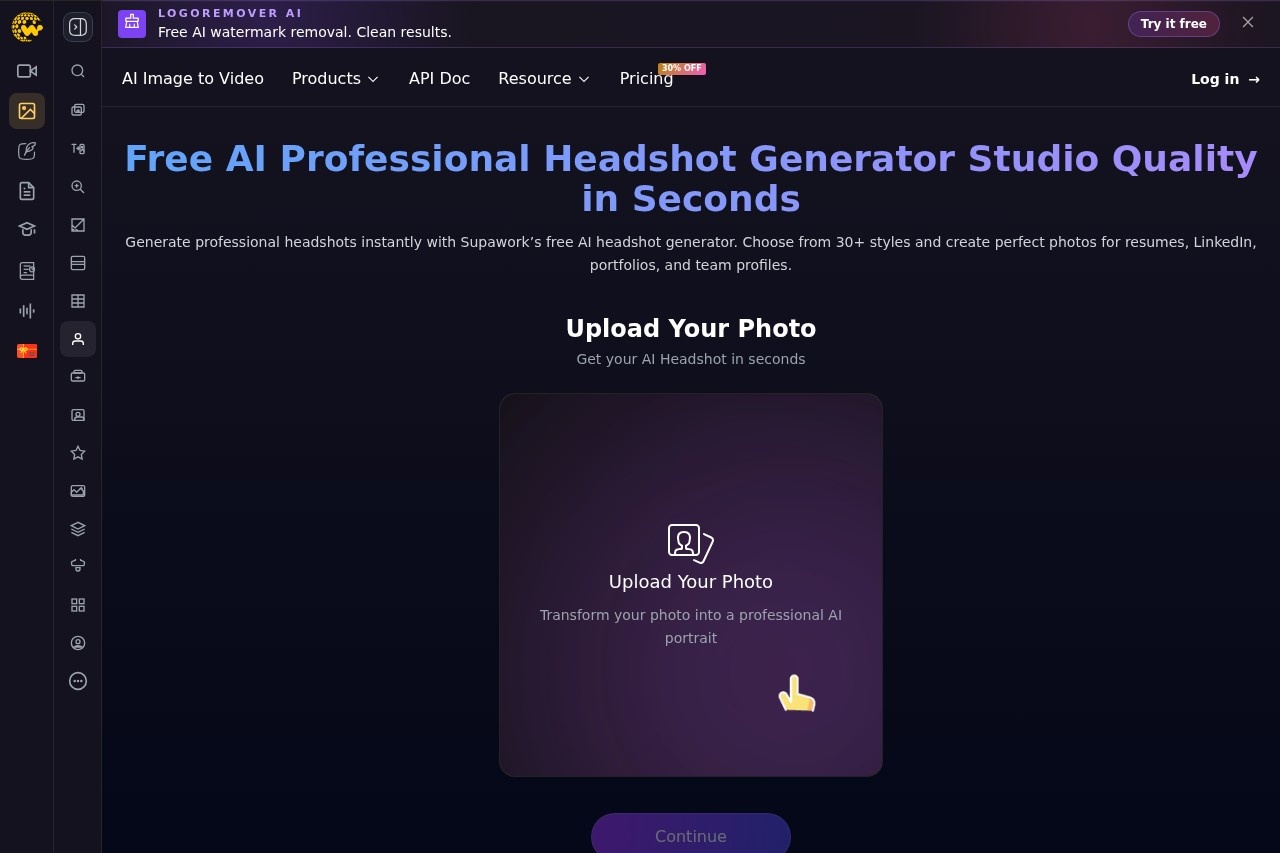Screen dimensions: 1280x853
Task: Expand the collapsed tool sidebar panel
Action: pyautogui.click(x=78, y=27)
